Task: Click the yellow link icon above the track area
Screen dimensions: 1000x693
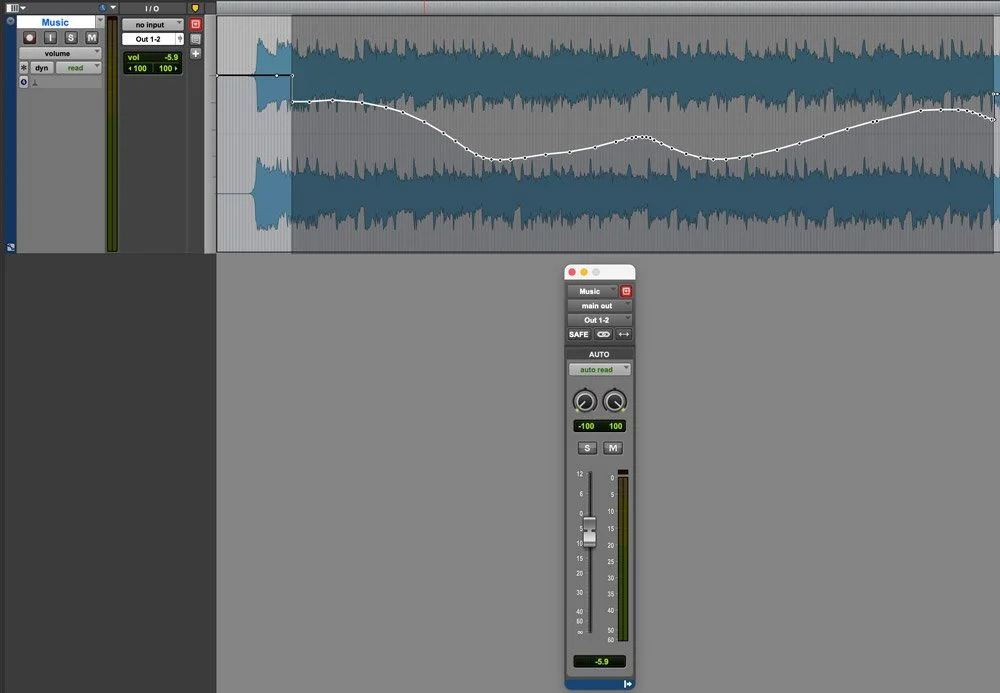Action: click(x=196, y=6)
